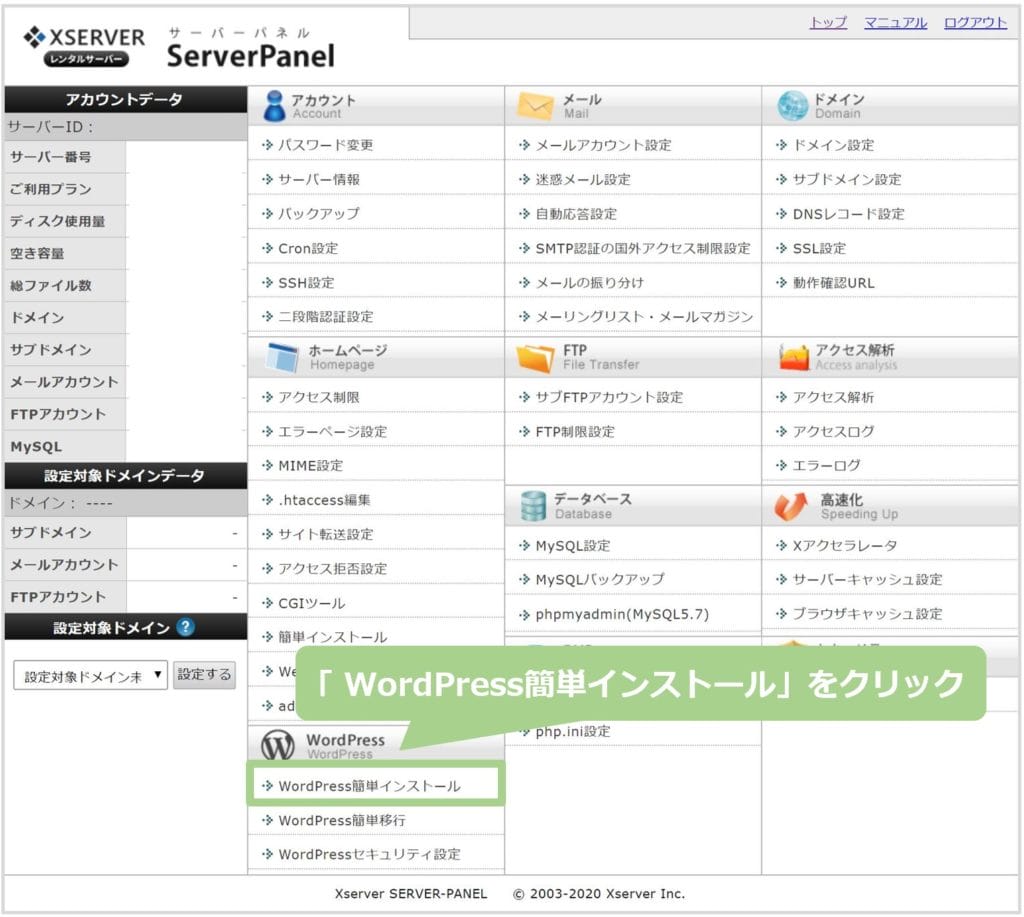The image size is (1024, 917).
Task: Open サーバーキャッシュ設定
Action: [x=867, y=579]
